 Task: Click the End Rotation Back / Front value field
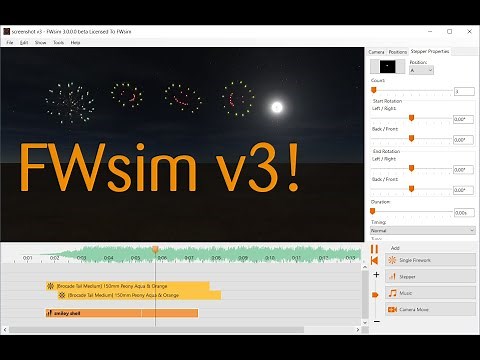point(463,190)
